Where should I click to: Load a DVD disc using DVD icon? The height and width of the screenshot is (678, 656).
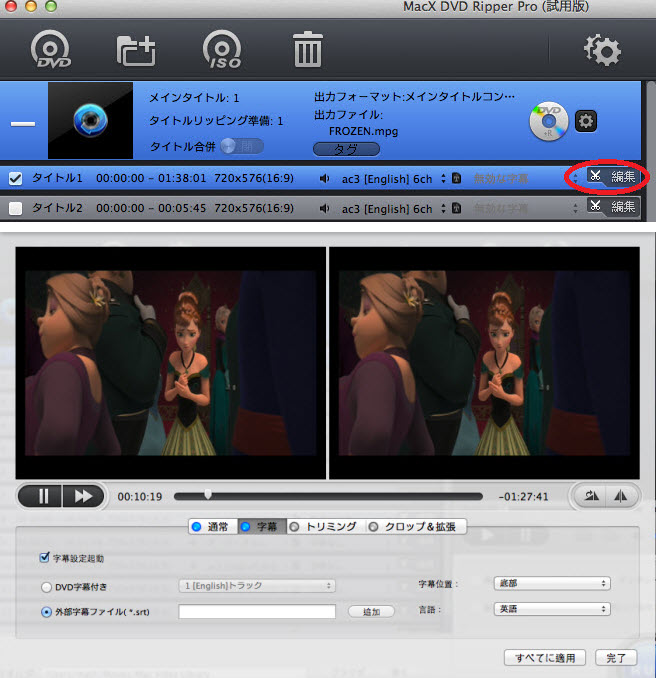point(51,49)
